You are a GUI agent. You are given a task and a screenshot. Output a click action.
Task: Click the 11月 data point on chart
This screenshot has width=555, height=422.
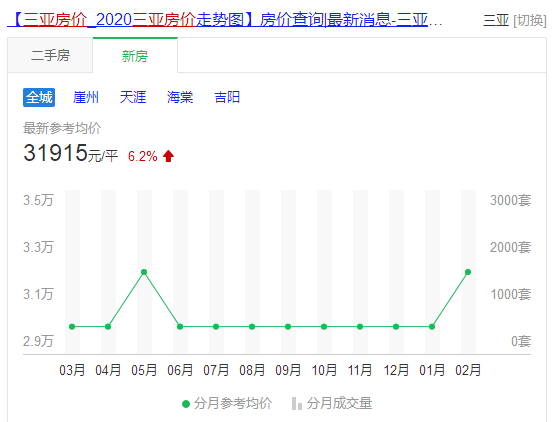[360, 326]
